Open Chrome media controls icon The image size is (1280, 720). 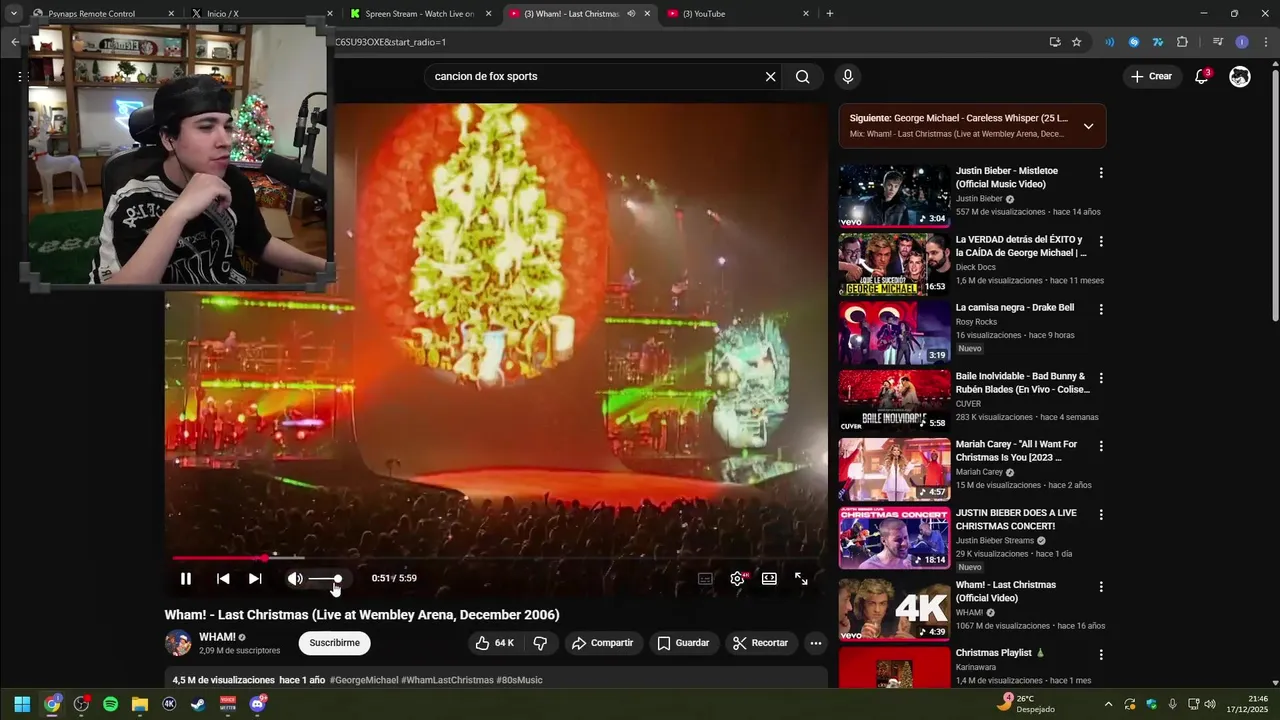(1218, 42)
